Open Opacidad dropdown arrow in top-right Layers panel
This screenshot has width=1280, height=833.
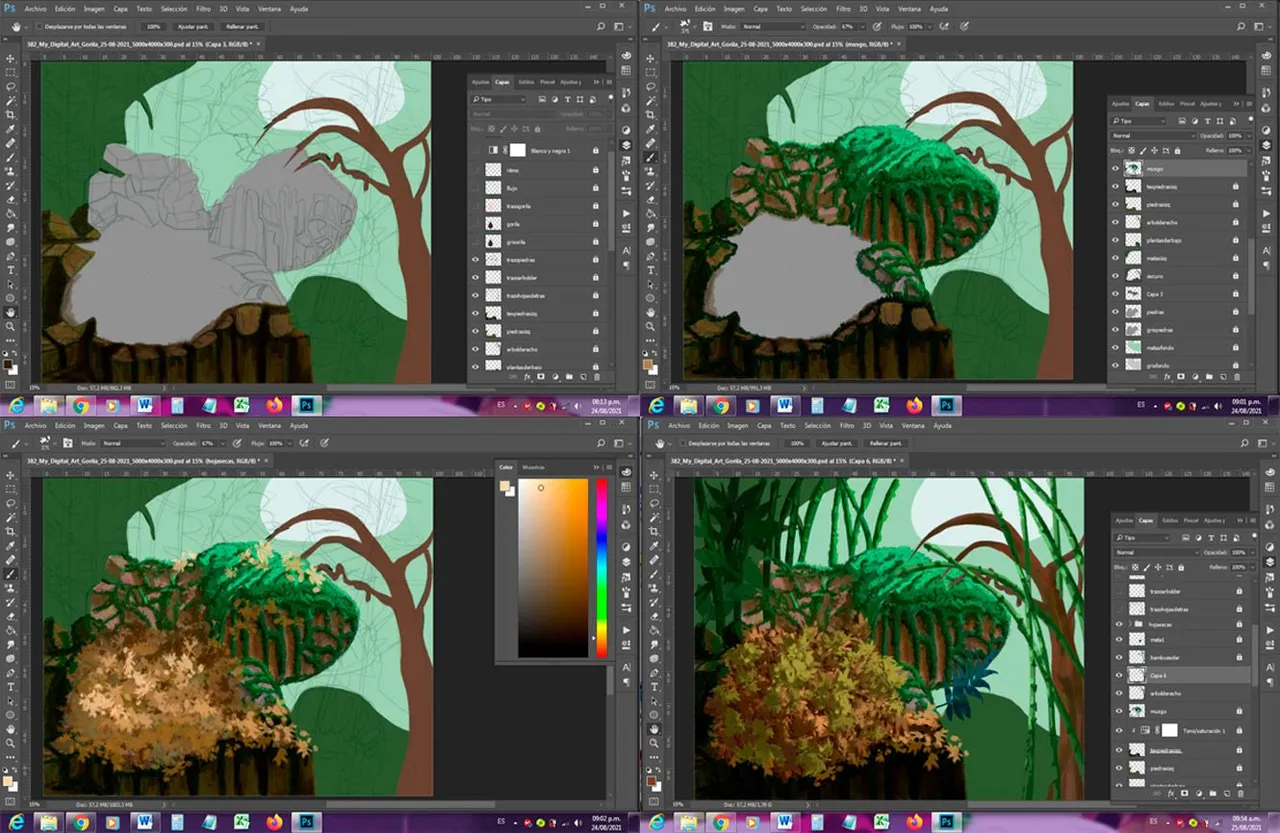click(1248, 135)
